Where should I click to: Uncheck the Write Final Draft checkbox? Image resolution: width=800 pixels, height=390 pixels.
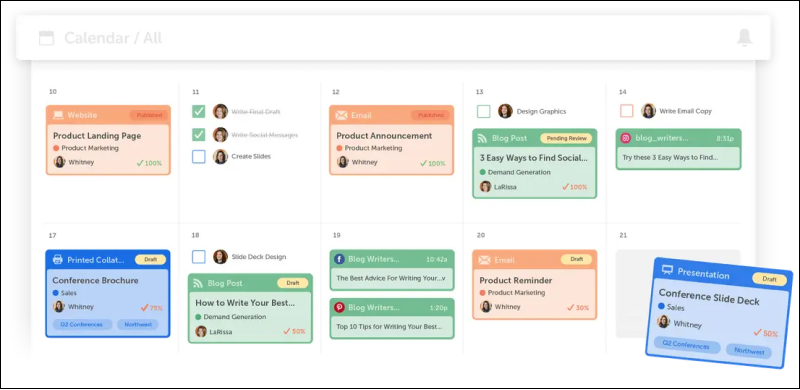tap(199, 111)
